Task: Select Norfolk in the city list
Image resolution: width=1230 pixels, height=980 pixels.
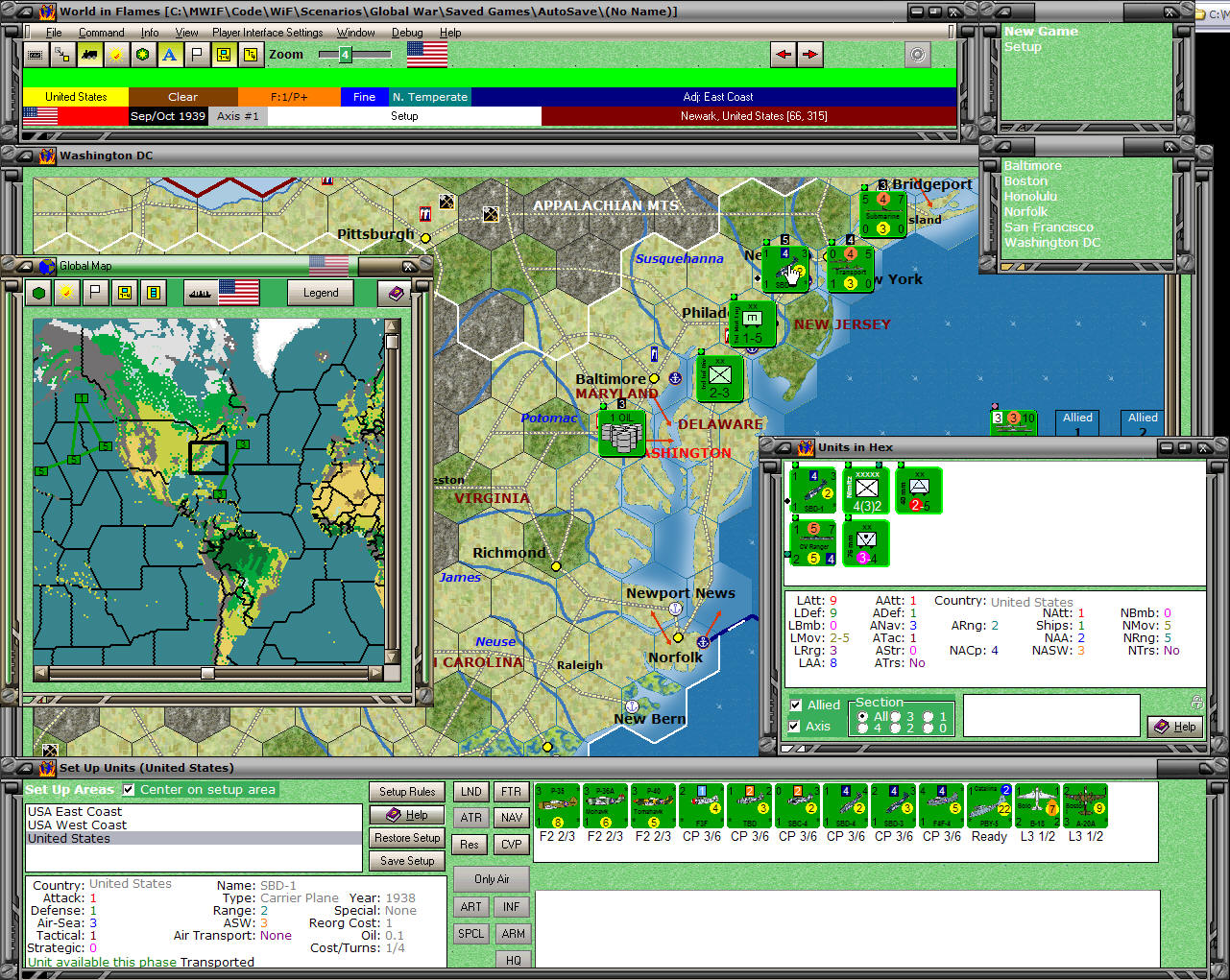Action: pyautogui.click(x=1025, y=212)
